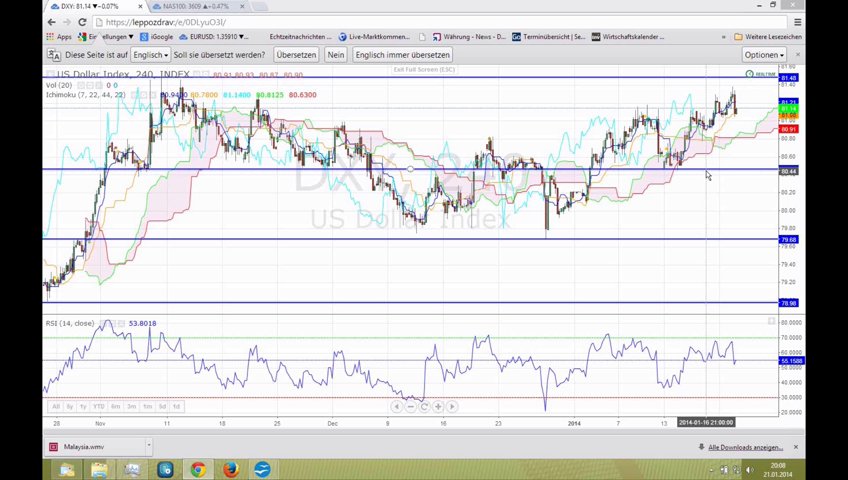The image size is (848, 480).
Task: Open the Apps bookmarks shortcut
Action: [58, 37]
